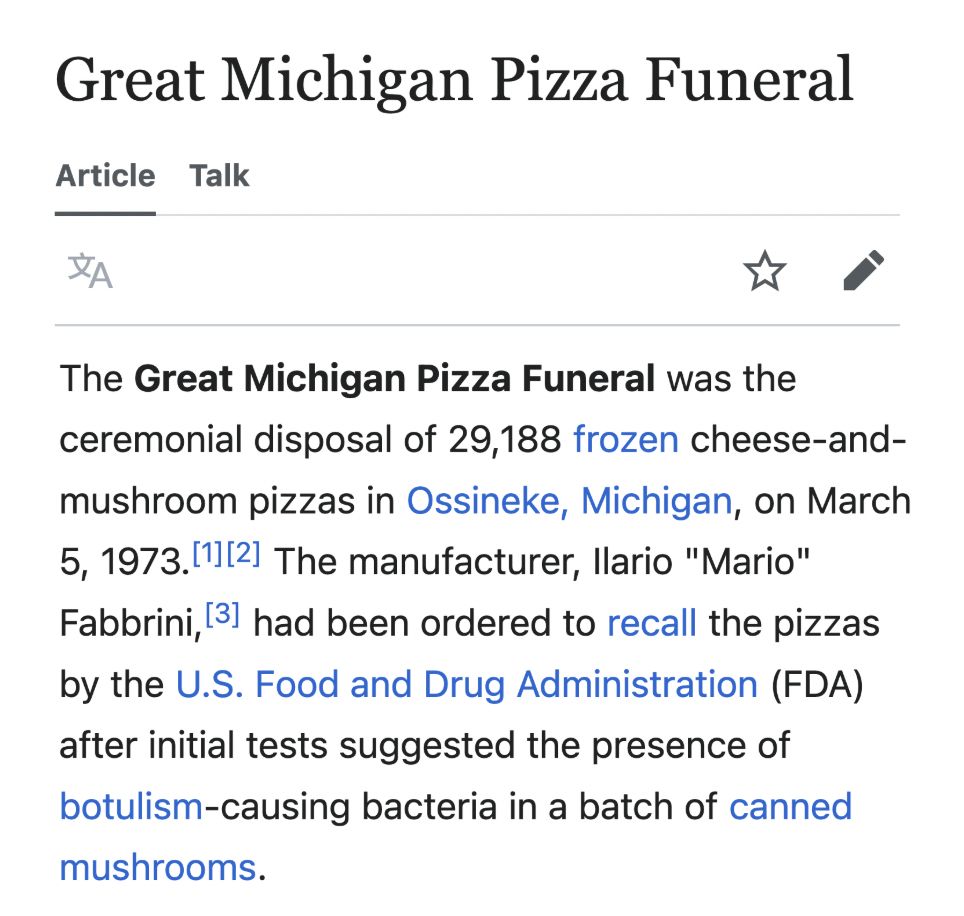Select the Article tab
Screen dimensions: 964x916
coord(105,176)
